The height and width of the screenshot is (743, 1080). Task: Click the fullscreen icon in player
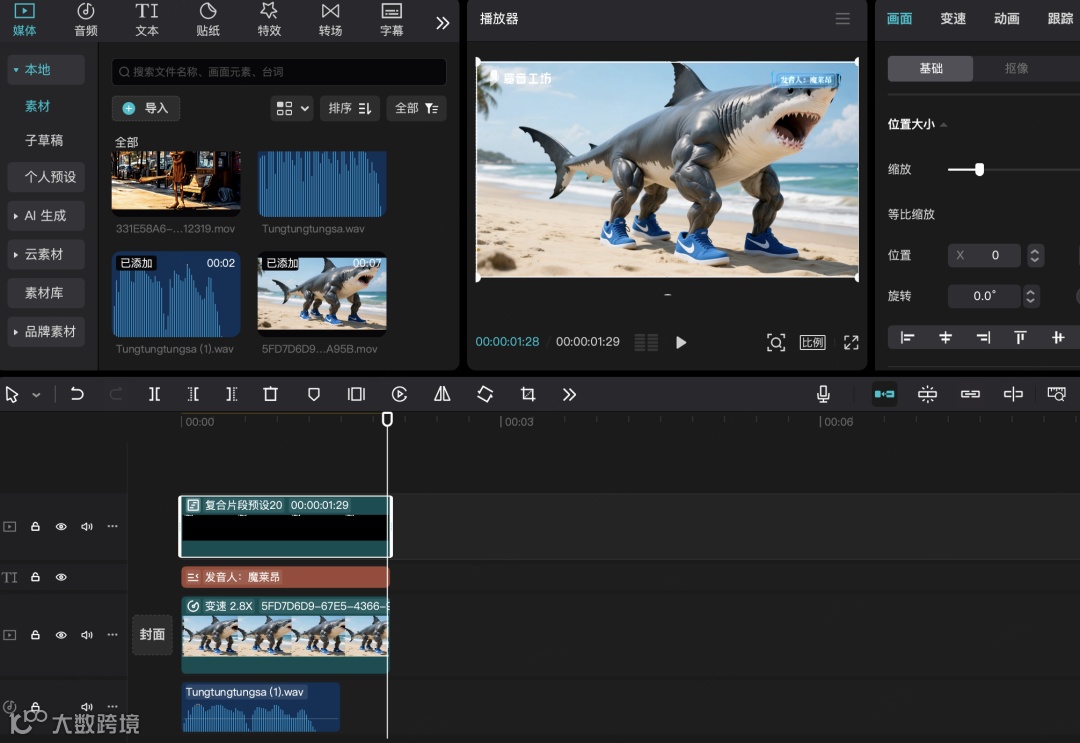(x=851, y=342)
